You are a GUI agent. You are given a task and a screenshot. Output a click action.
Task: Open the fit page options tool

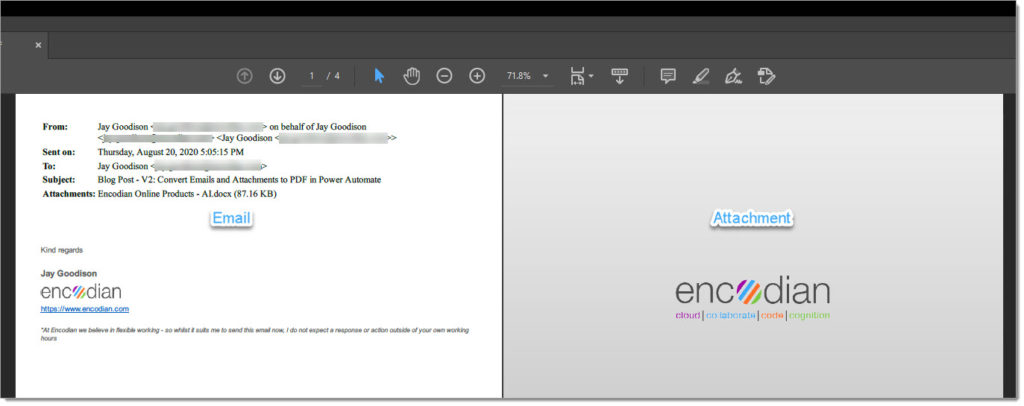coord(581,76)
